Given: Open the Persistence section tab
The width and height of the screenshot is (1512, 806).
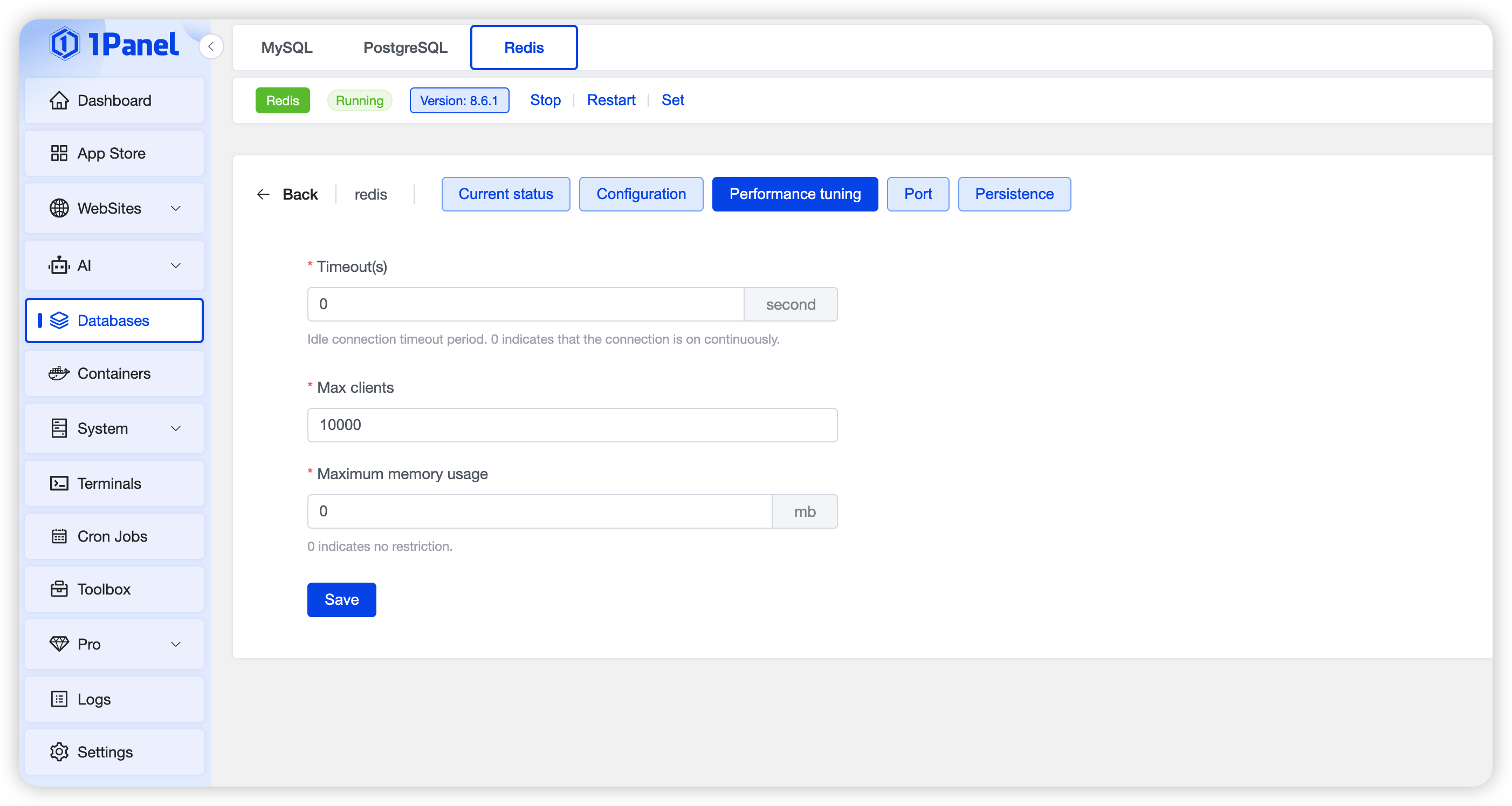Looking at the screenshot, I should coord(1014,194).
